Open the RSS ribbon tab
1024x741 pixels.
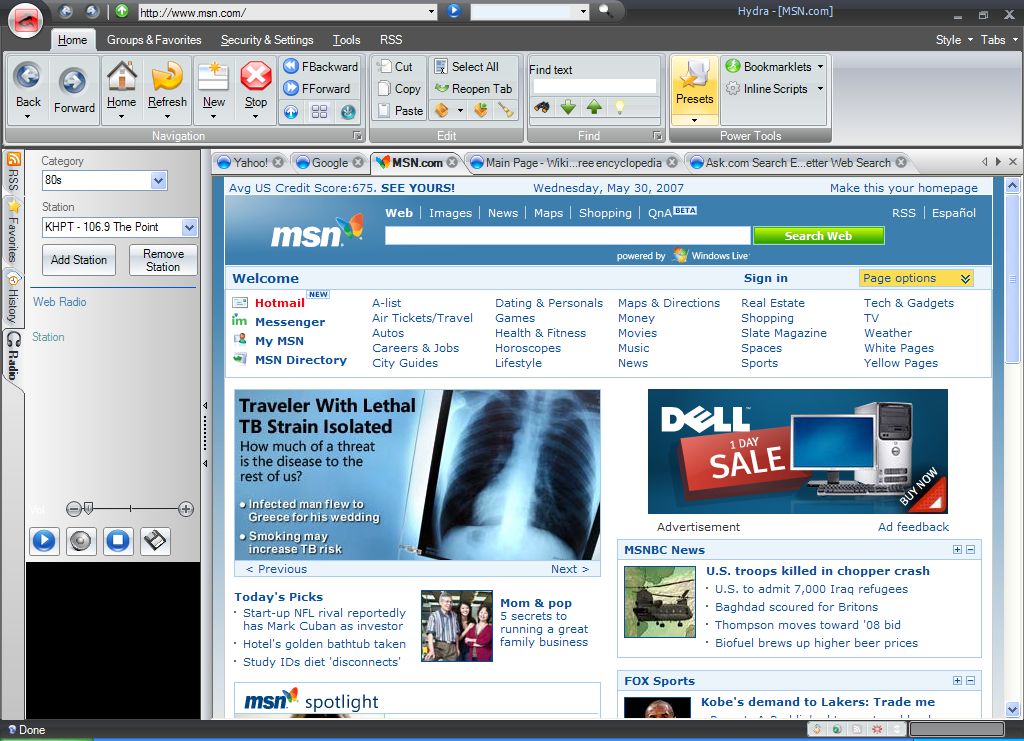pos(391,40)
